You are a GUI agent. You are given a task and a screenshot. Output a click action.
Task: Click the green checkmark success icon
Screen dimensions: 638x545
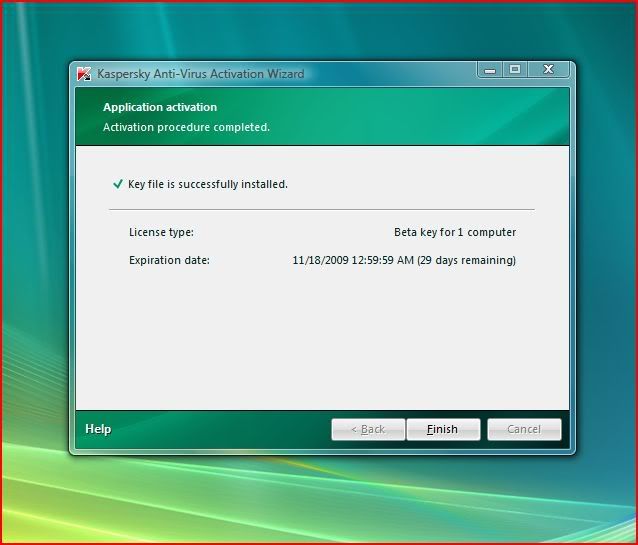tap(118, 184)
